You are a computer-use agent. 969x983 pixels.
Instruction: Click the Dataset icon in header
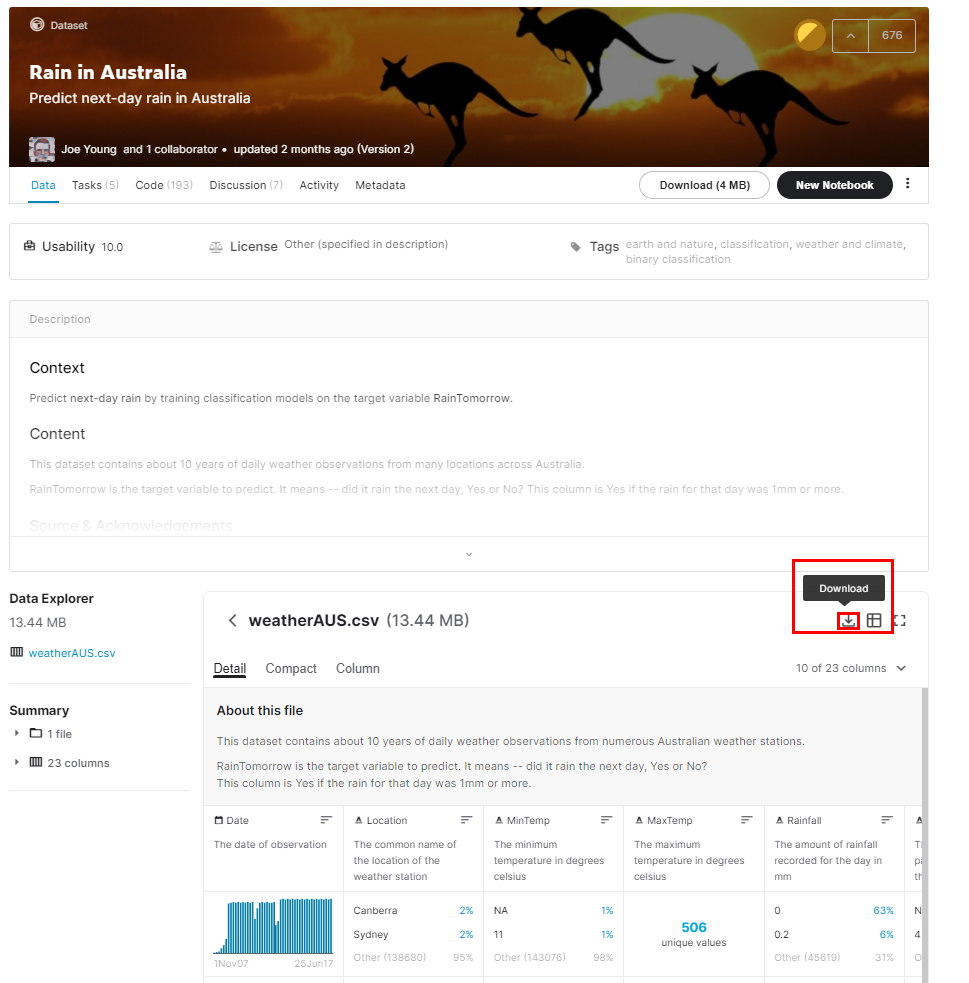pos(37,24)
